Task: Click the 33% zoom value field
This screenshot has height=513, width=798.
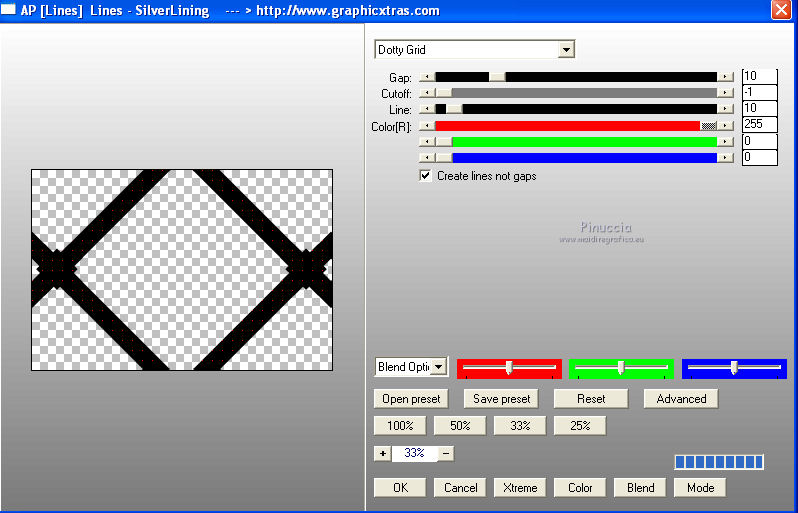Action: [414, 453]
